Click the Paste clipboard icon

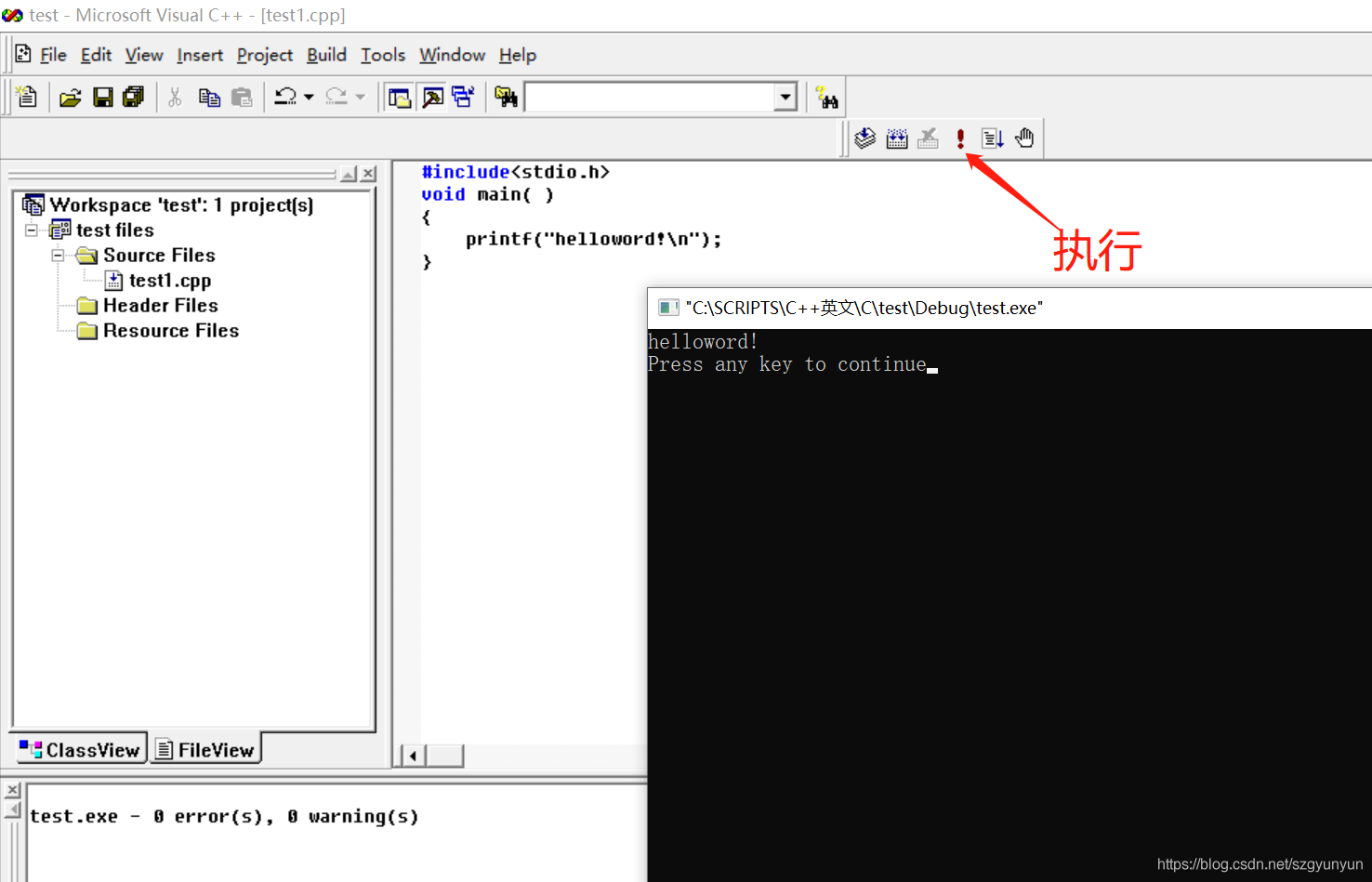point(242,97)
